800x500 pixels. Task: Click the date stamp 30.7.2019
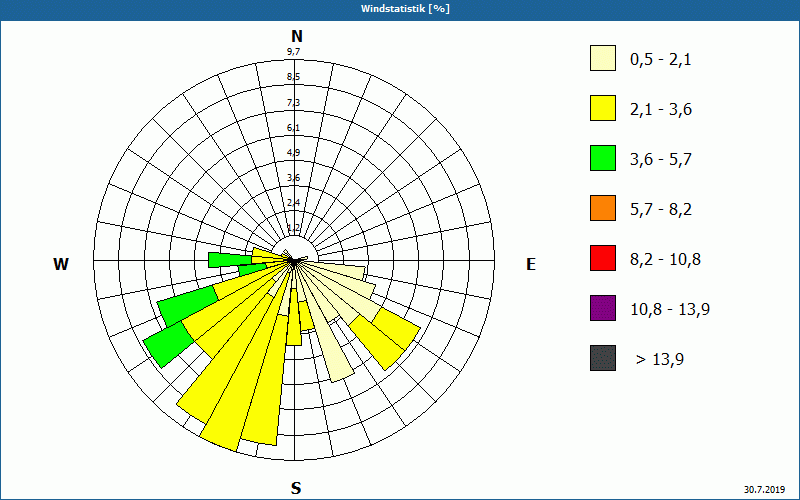click(764, 490)
